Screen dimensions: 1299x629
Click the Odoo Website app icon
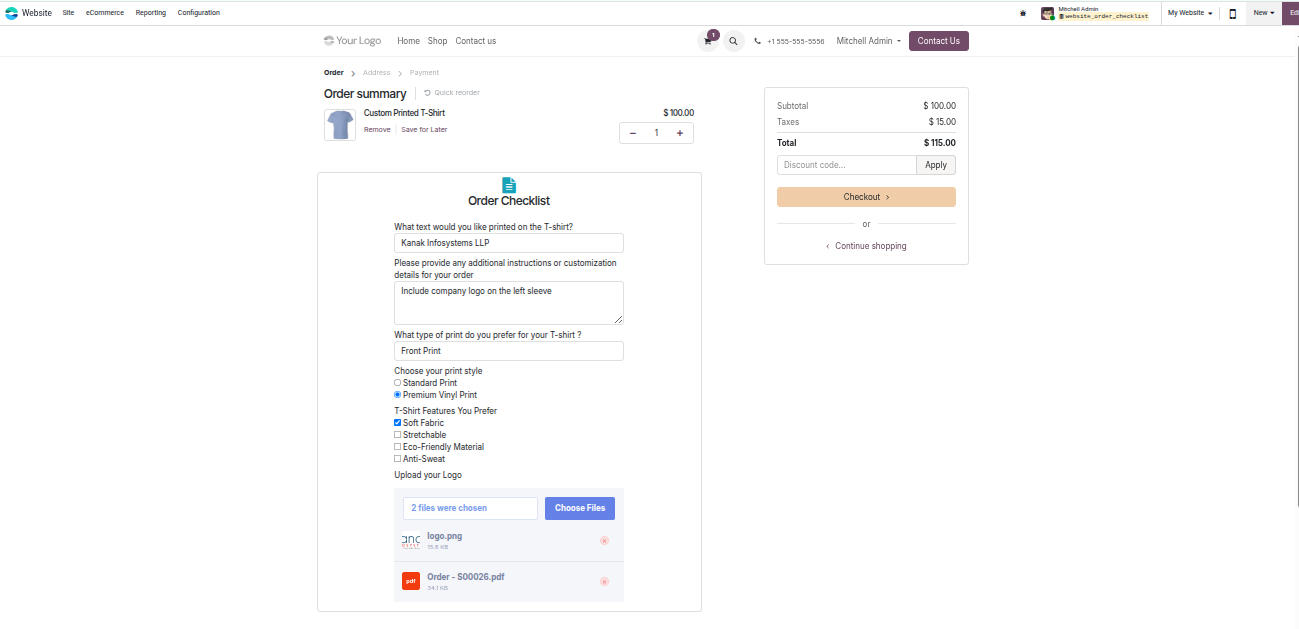click(11, 13)
